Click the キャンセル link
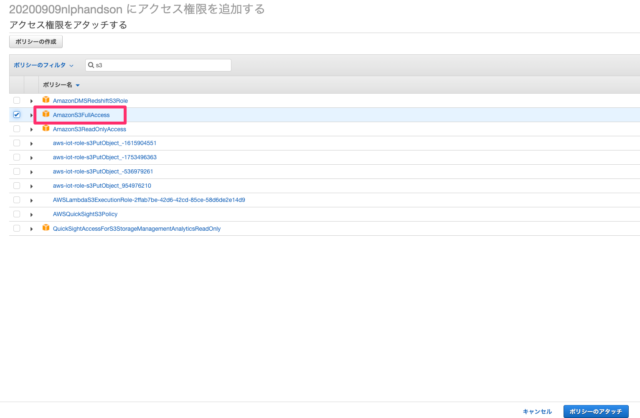This screenshot has height=418, width=640. coord(537,411)
